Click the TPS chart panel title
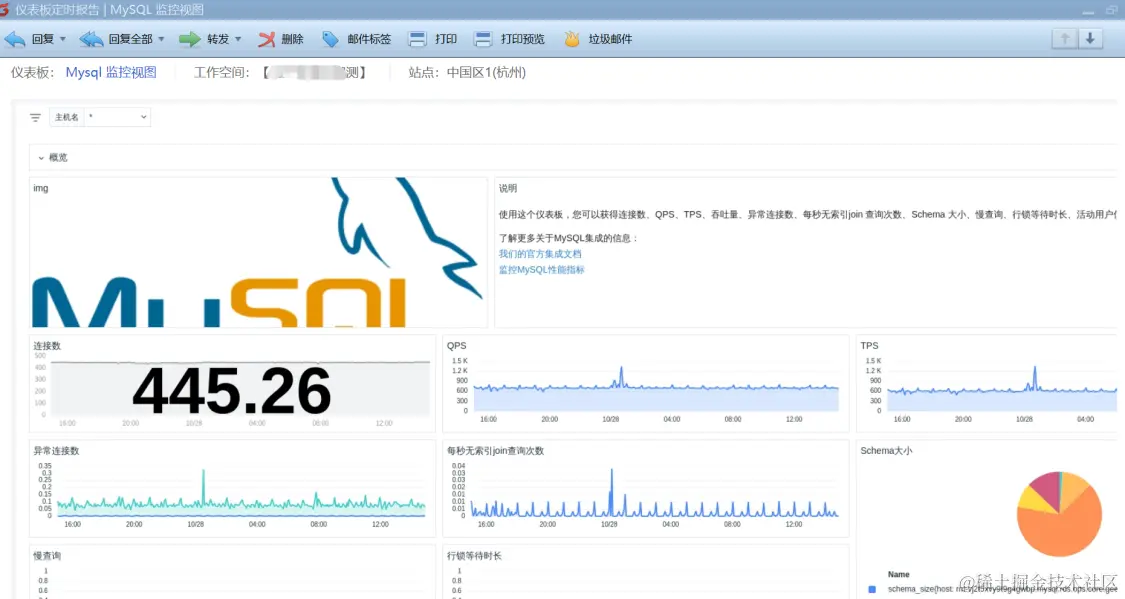Screen dimensions: 1125x599 (x=870, y=346)
